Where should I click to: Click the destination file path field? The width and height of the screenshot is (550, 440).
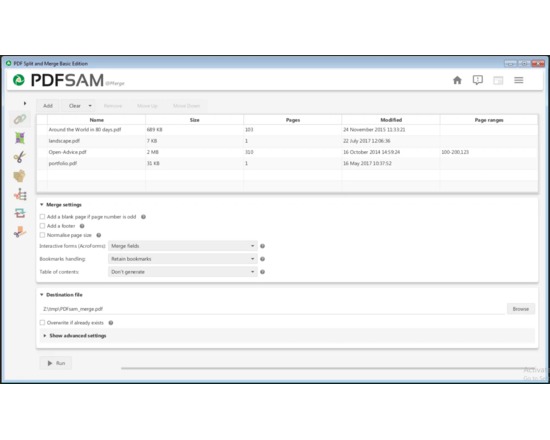273,309
